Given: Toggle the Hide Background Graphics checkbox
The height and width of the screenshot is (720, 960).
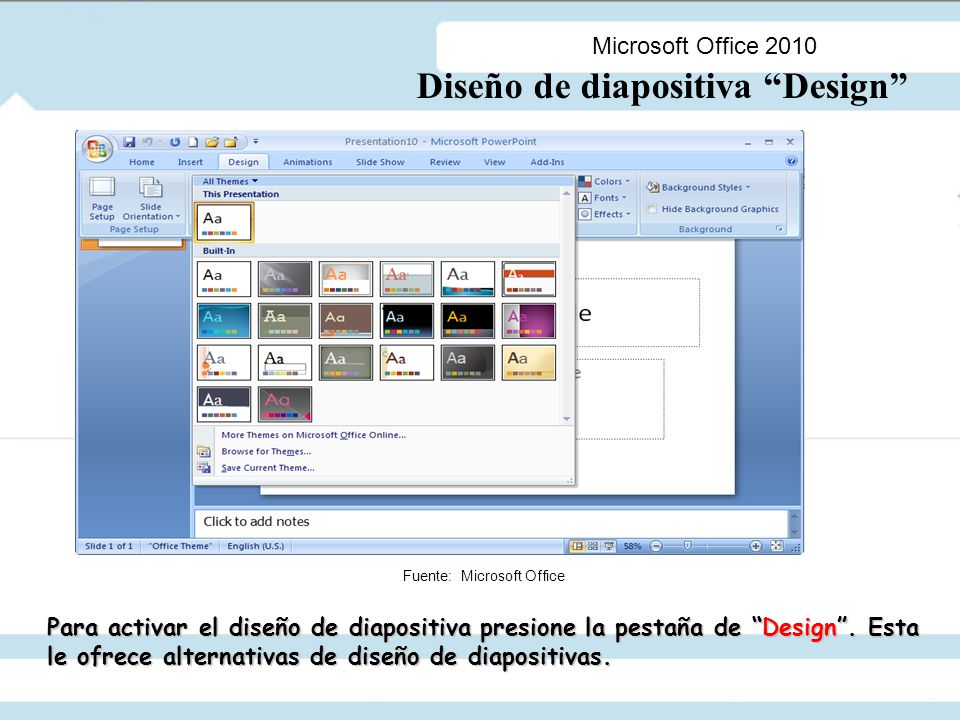Looking at the screenshot, I should [652, 209].
